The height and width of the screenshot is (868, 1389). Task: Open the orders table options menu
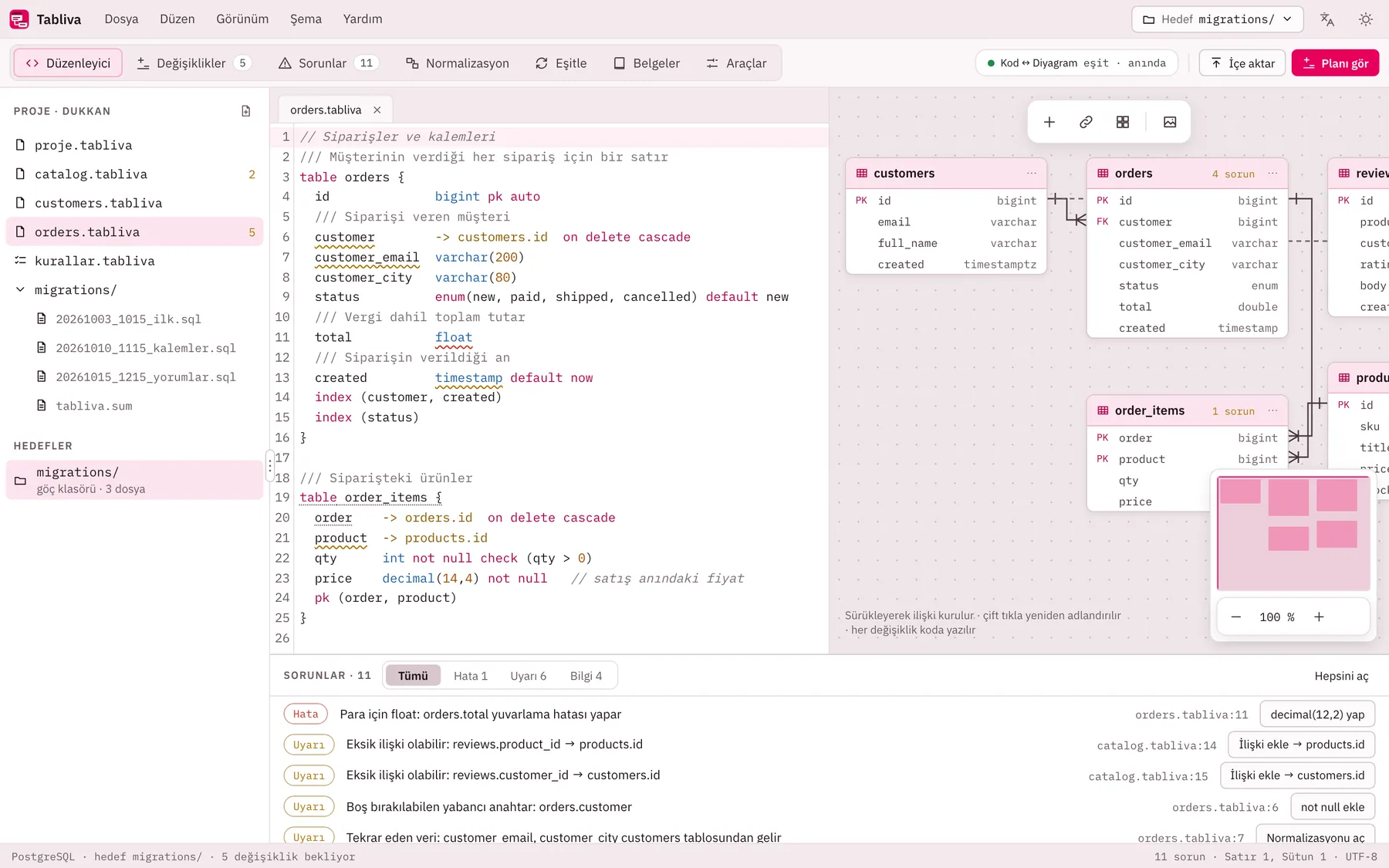pyautogui.click(x=1272, y=174)
